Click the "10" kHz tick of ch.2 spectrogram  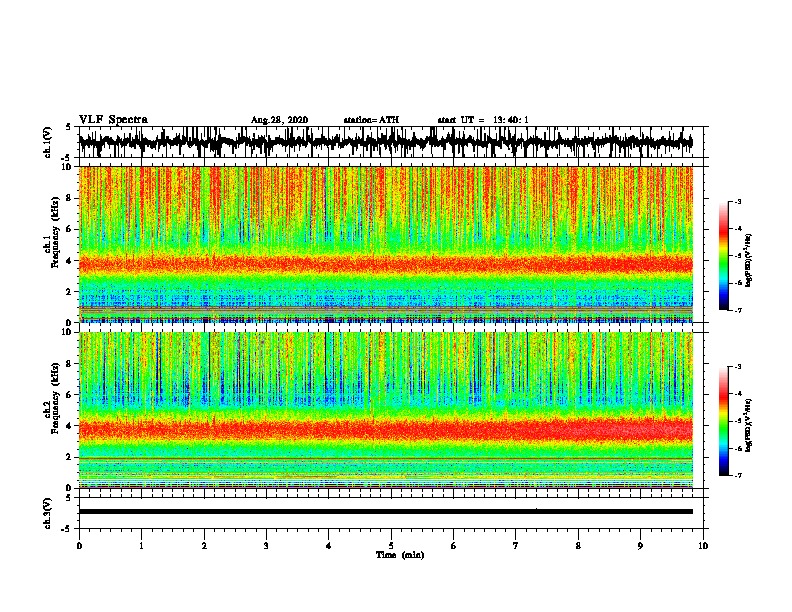pos(68,332)
